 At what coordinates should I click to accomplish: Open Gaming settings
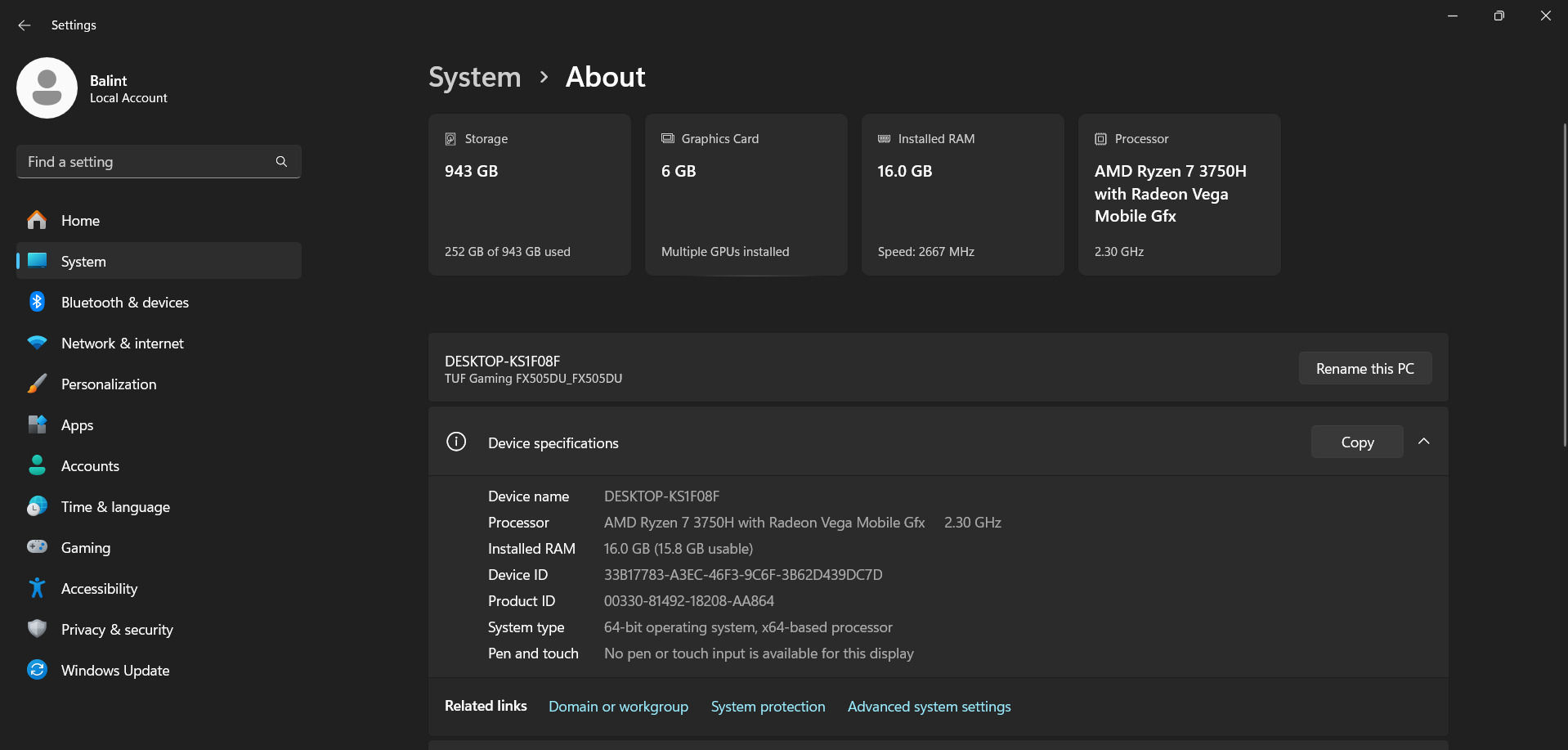(159, 547)
